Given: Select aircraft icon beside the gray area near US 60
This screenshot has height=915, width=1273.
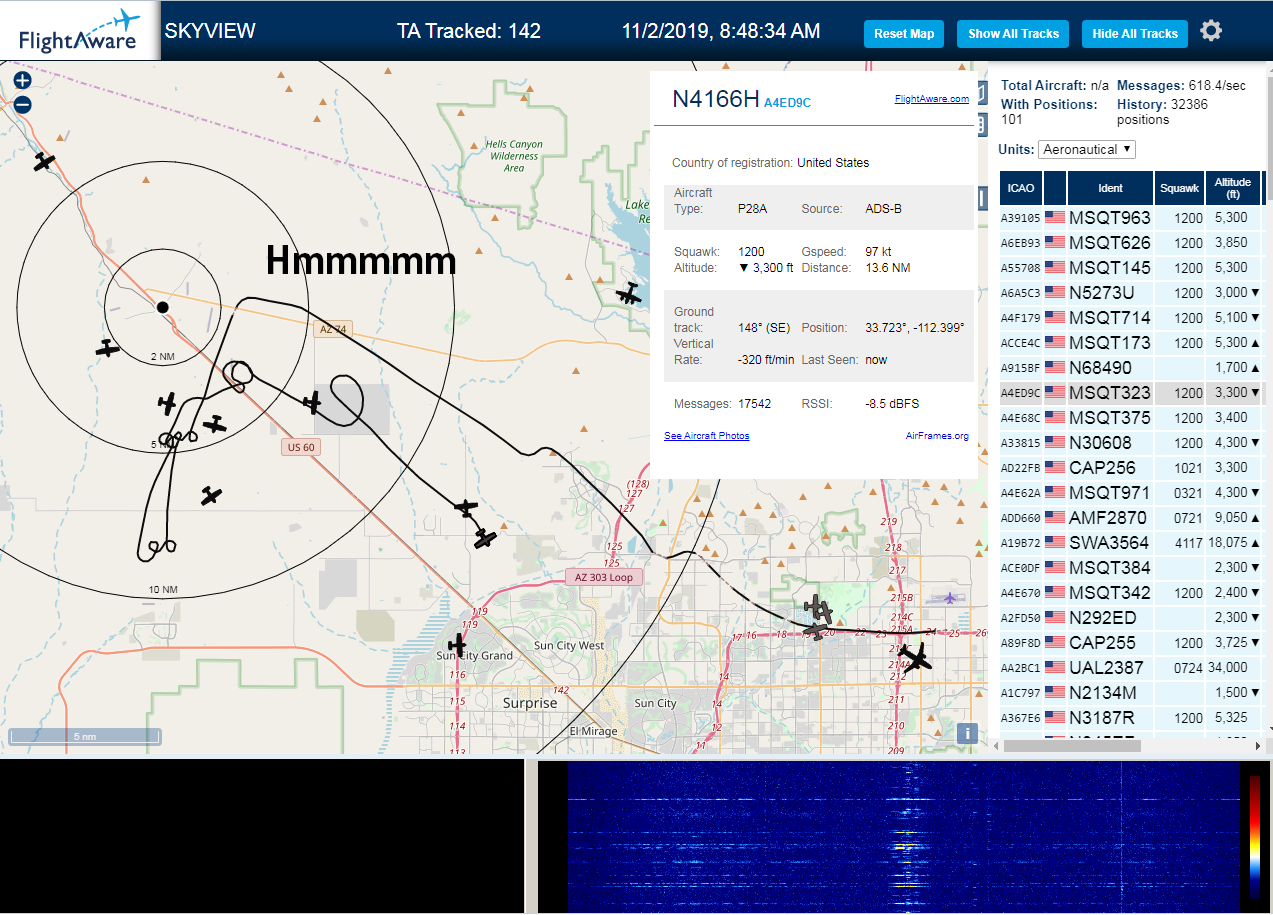Looking at the screenshot, I should click(x=312, y=403).
